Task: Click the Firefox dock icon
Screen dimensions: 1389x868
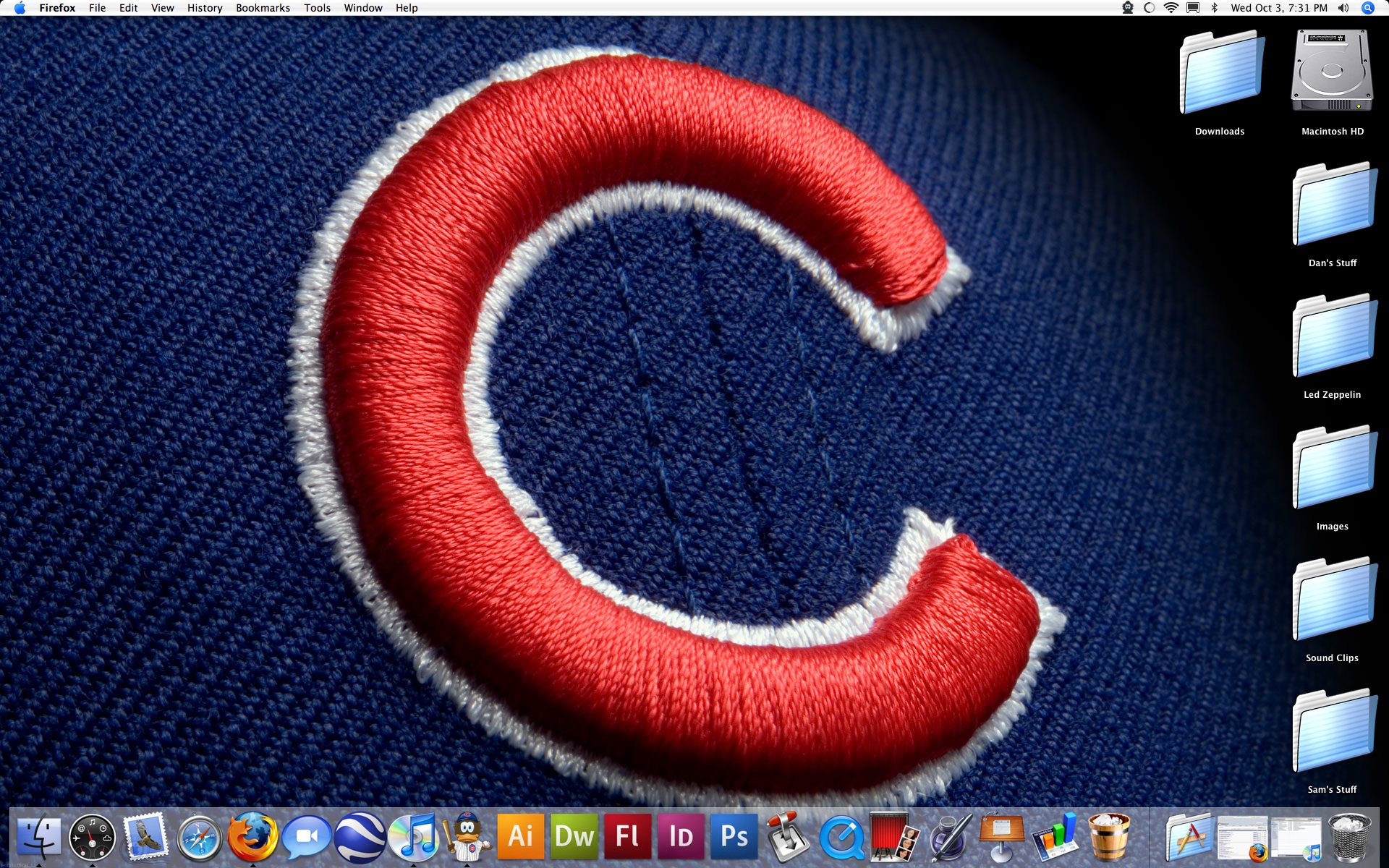Action: click(x=252, y=836)
